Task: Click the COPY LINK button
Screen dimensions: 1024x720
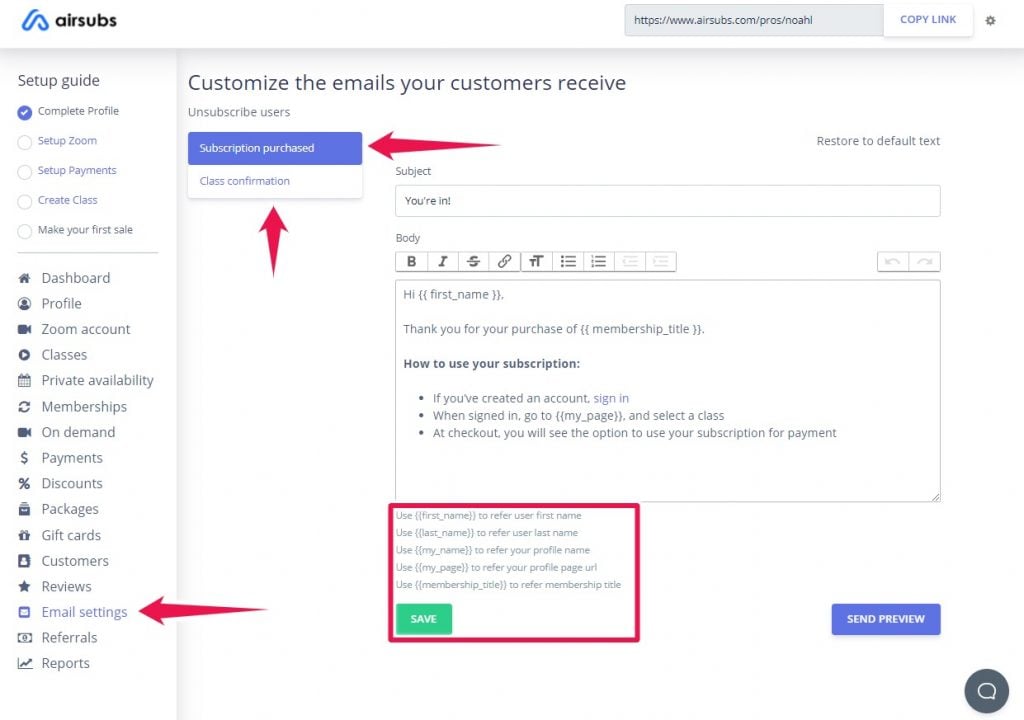Action: point(928,20)
